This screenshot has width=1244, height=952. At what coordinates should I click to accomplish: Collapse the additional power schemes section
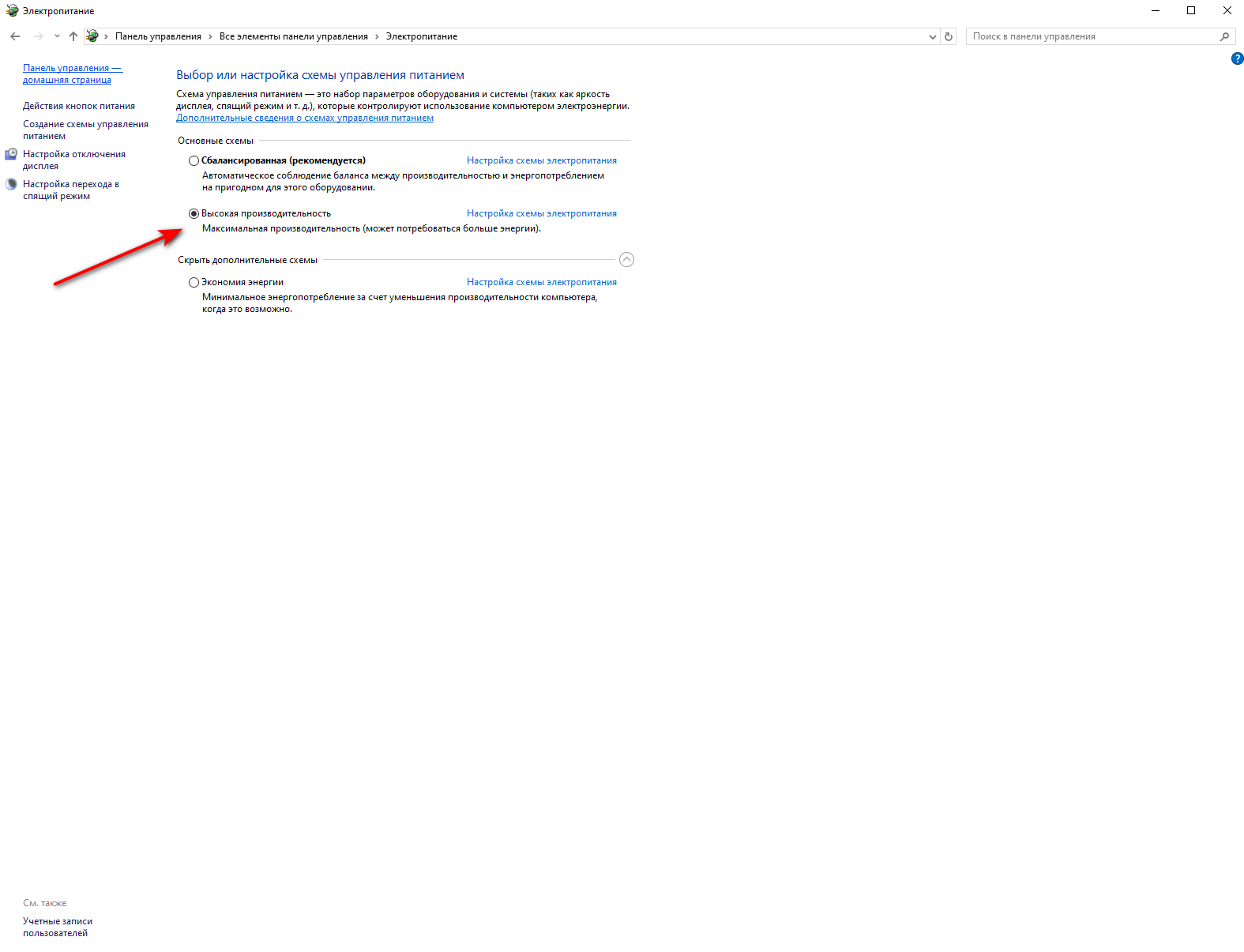click(x=626, y=260)
